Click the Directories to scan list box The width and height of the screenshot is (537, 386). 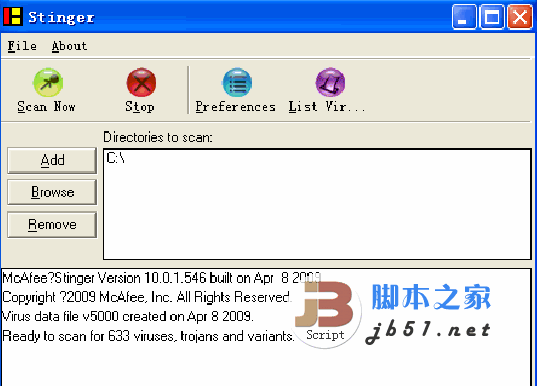click(x=317, y=204)
